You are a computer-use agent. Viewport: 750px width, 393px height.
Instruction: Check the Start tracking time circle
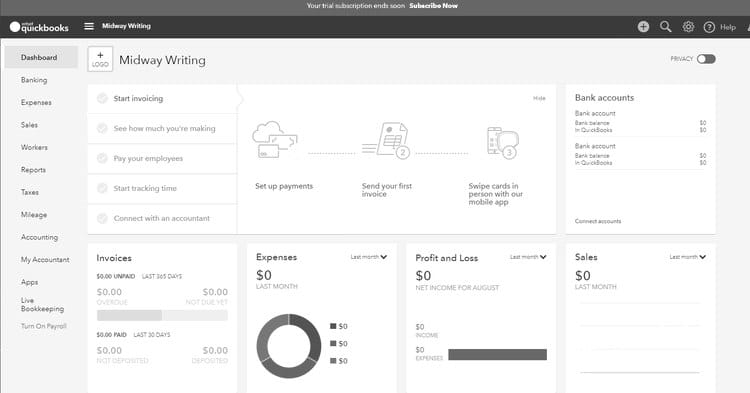102,188
